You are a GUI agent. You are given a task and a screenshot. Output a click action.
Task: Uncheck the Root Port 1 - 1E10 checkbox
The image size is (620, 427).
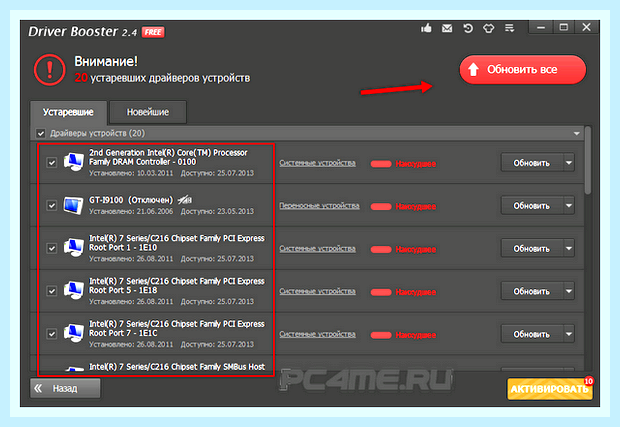click(51, 248)
